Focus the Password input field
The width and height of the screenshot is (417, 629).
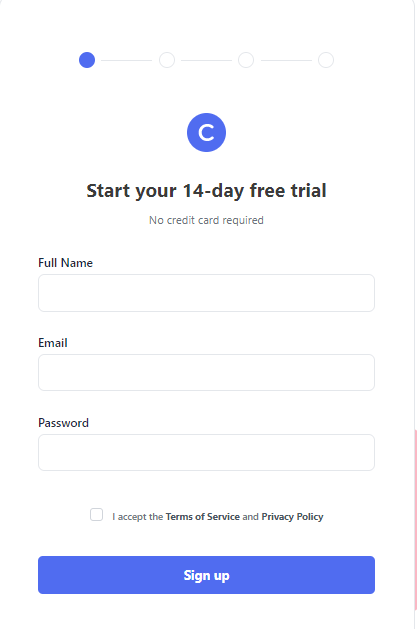tap(206, 452)
